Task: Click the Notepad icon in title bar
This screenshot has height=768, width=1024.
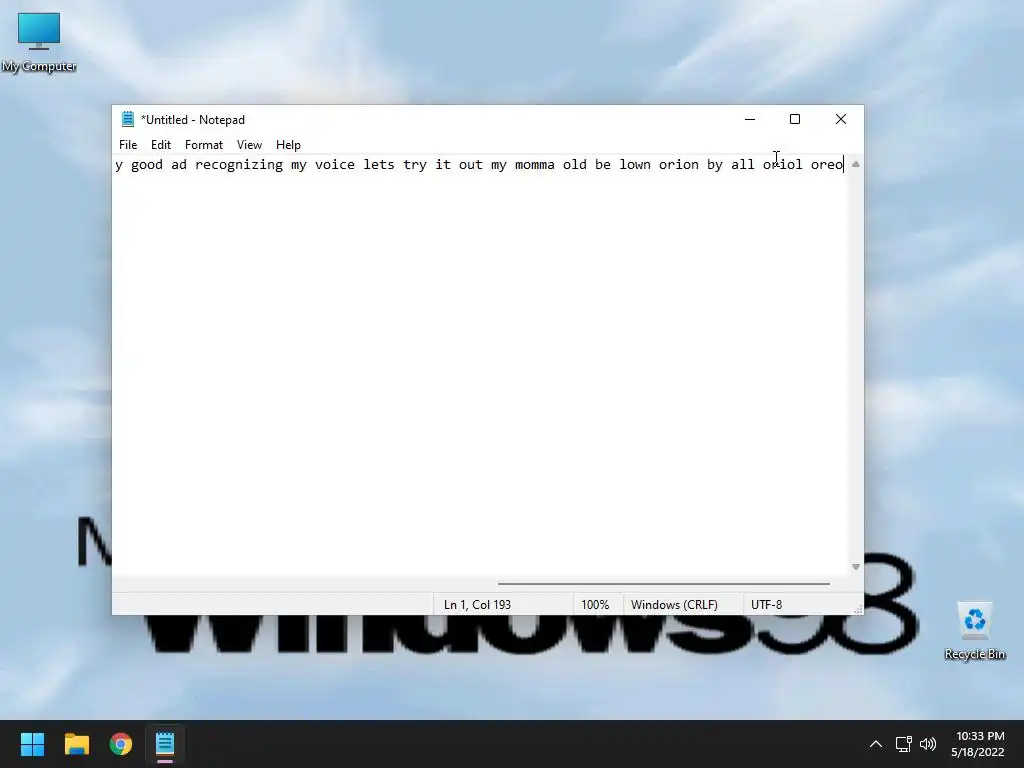Action: (x=128, y=120)
